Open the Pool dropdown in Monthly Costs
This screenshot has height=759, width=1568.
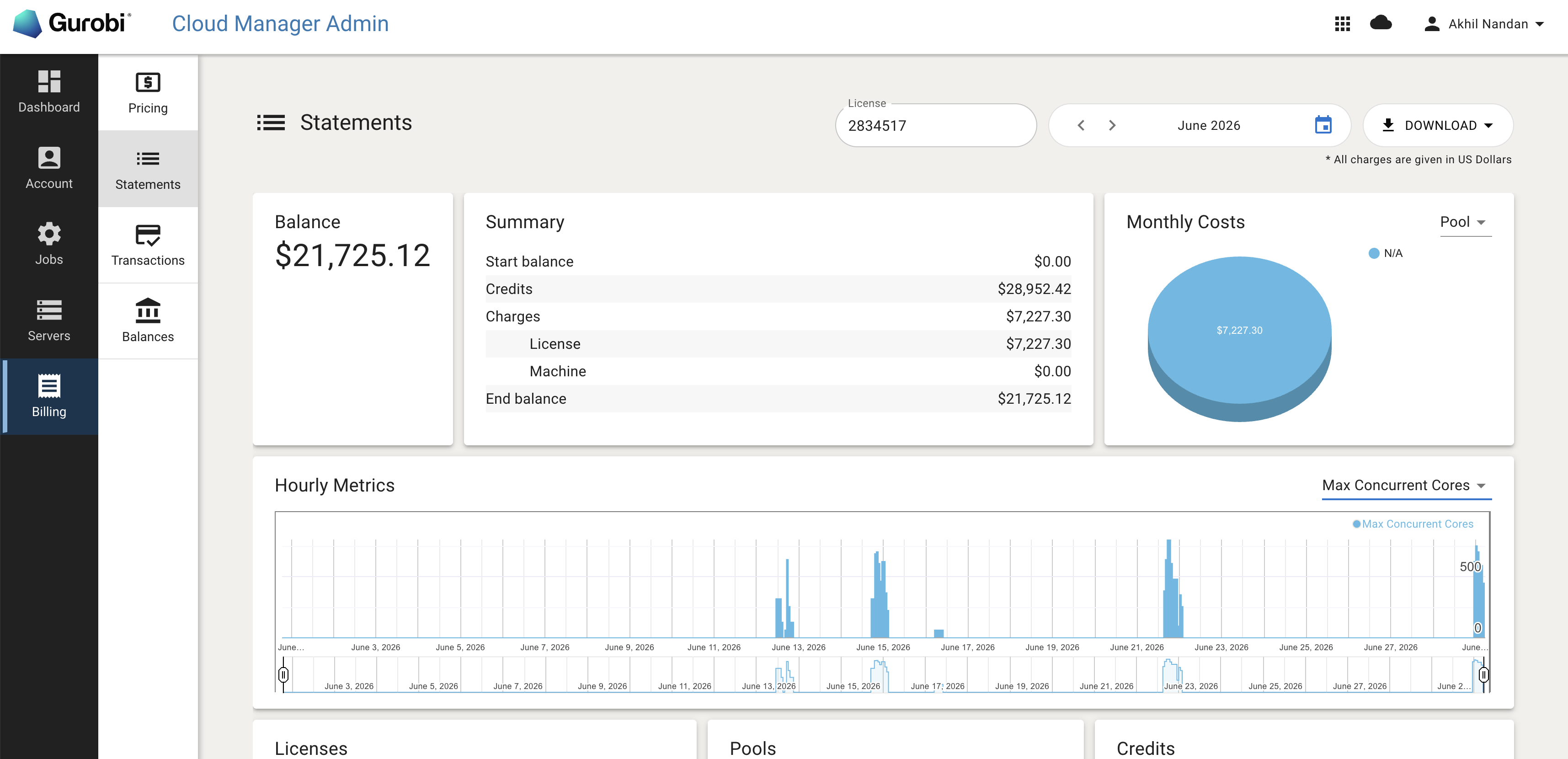[x=1465, y=222]
